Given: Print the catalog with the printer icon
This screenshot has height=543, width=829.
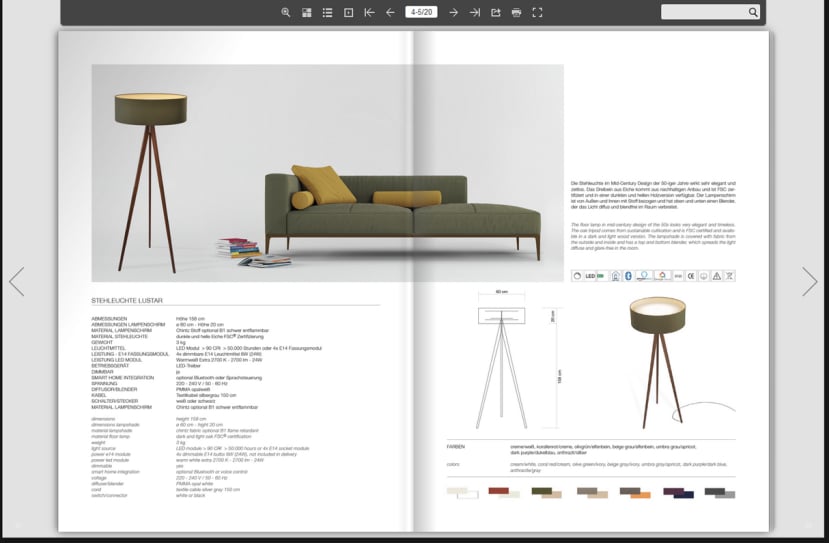Looking at the screenshot, I should (x=516, y=13).
